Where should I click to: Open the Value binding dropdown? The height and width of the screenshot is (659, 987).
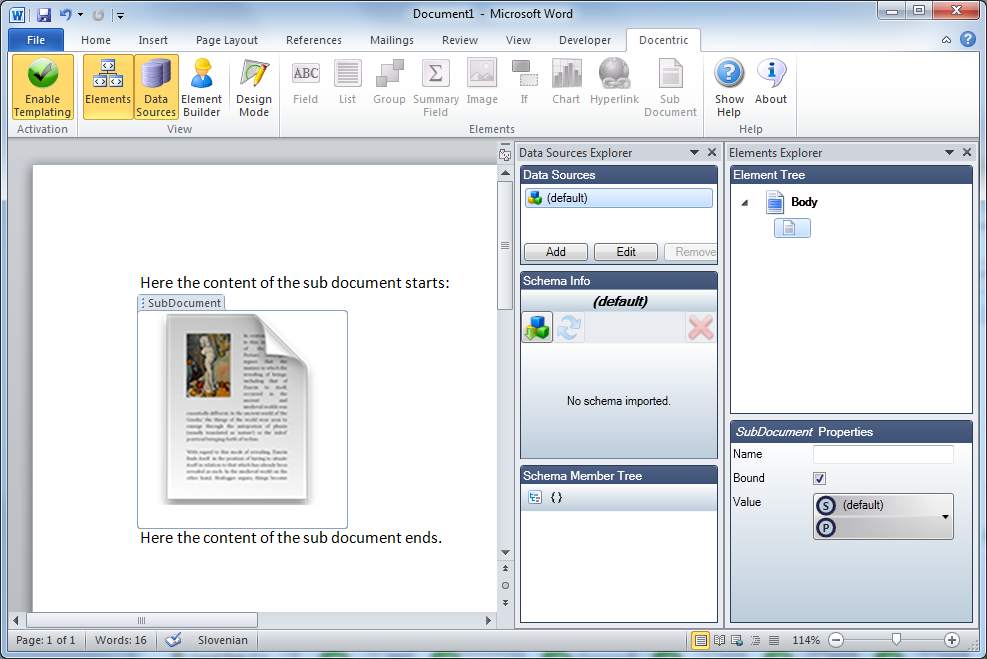pos(945,517)
